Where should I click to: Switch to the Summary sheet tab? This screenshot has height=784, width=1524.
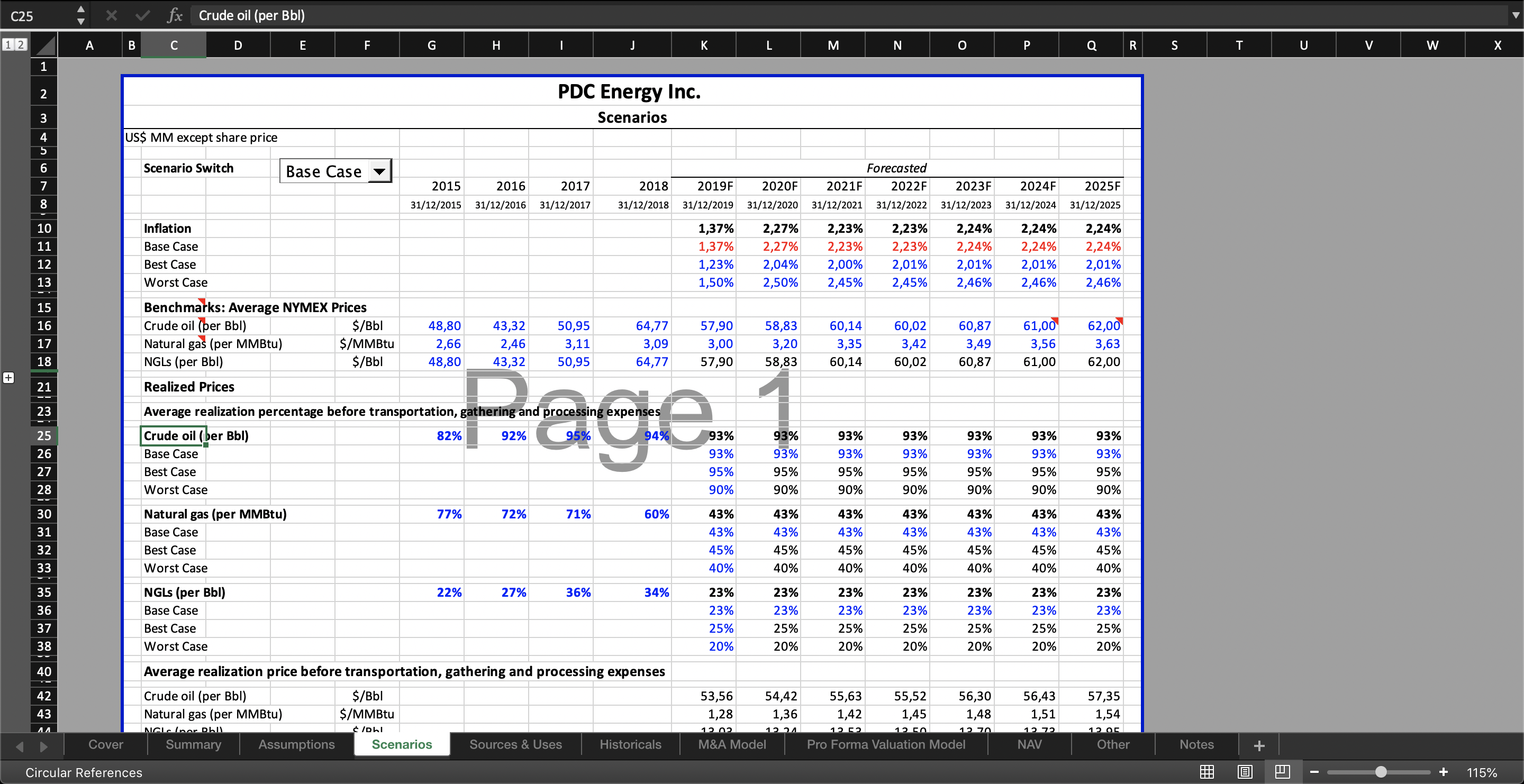point(194,744)
